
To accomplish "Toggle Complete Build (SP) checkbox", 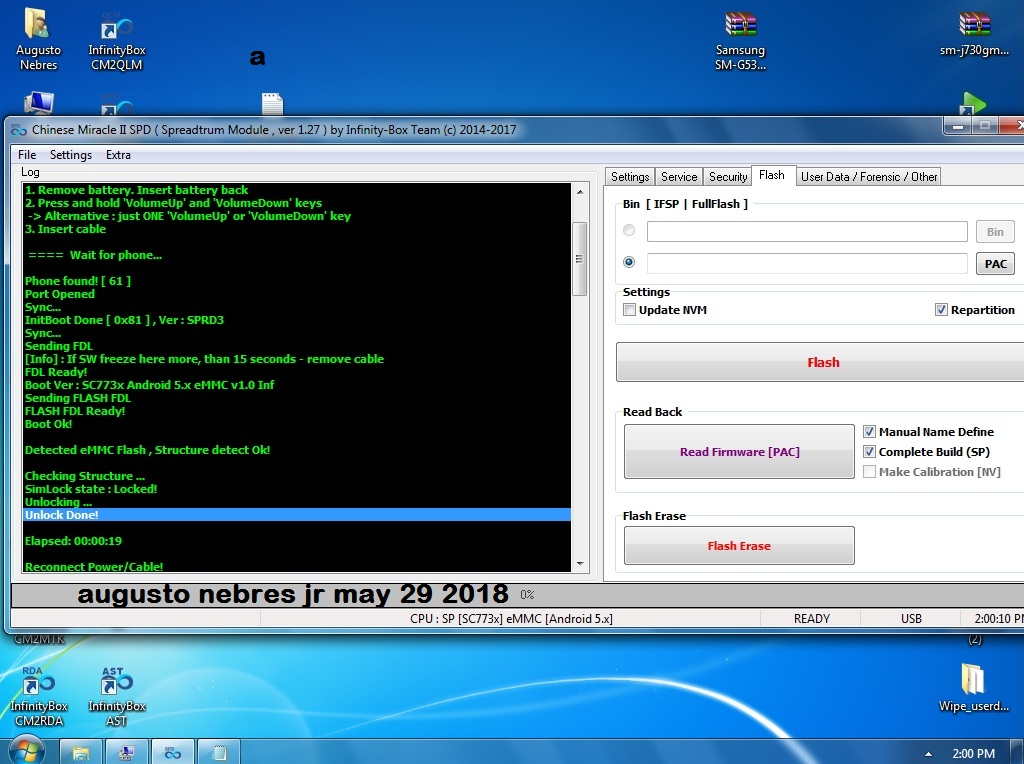I will point(869,451).
